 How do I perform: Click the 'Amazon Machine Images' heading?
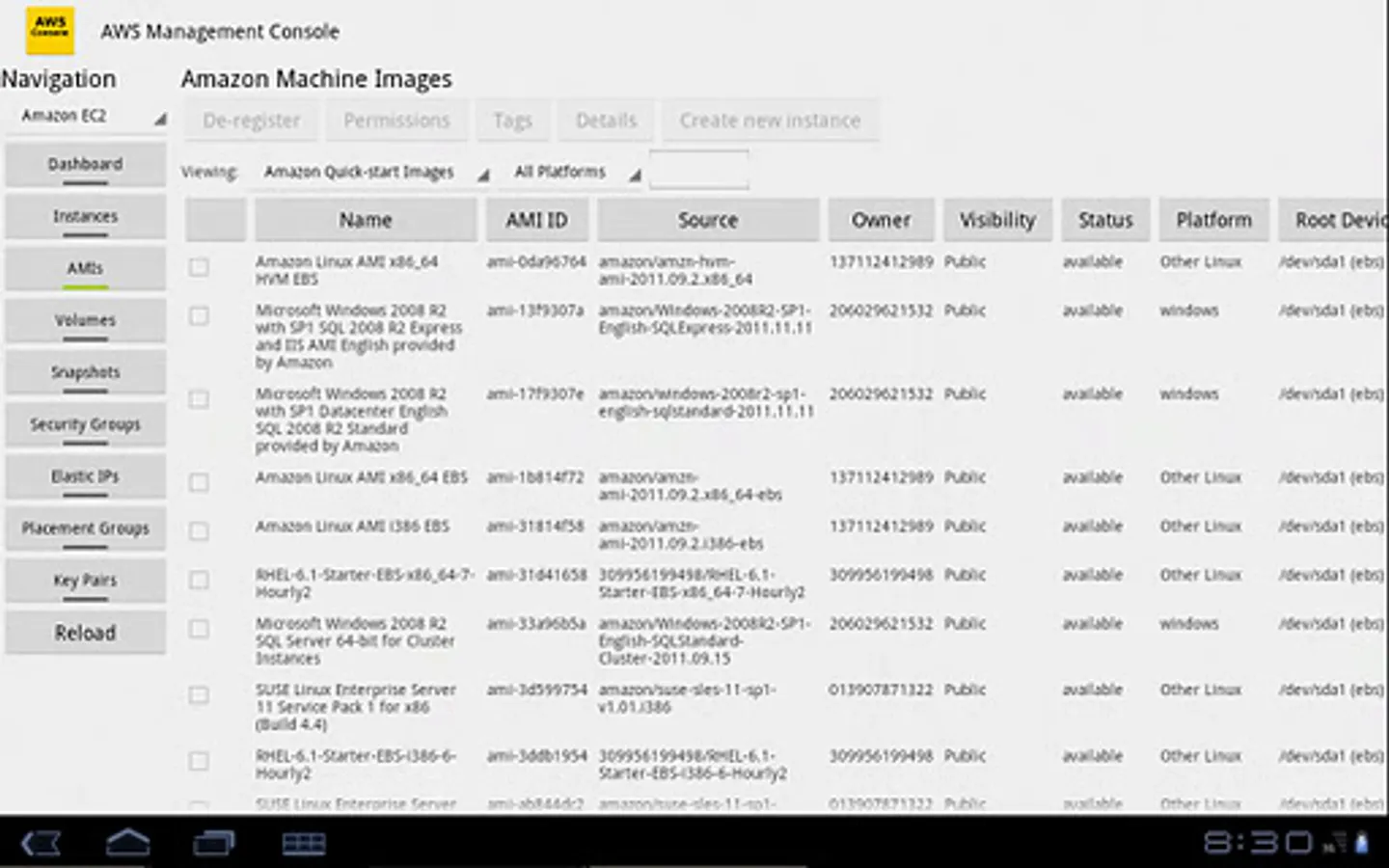coord(316,79)
